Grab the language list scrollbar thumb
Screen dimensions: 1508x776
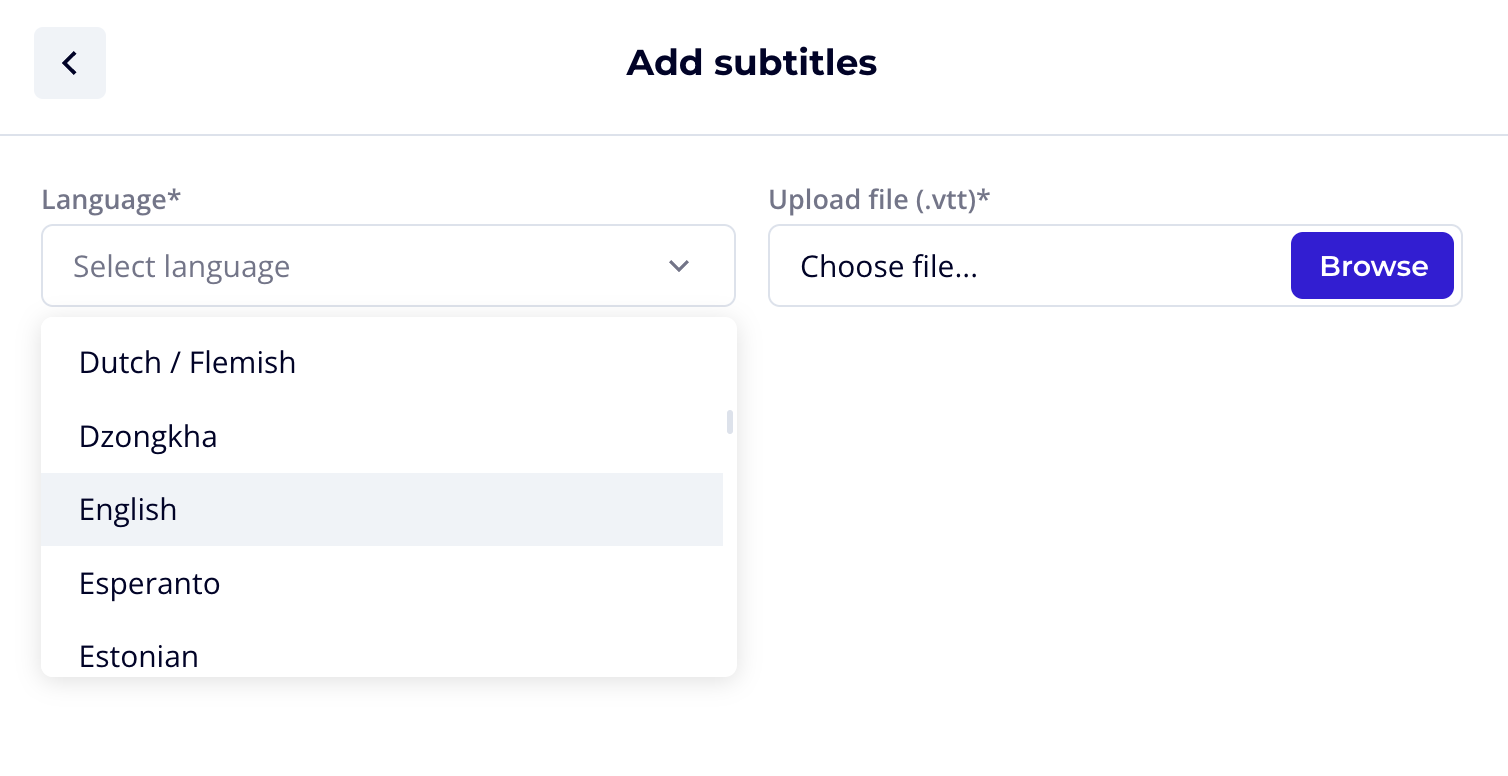point(730,422)
